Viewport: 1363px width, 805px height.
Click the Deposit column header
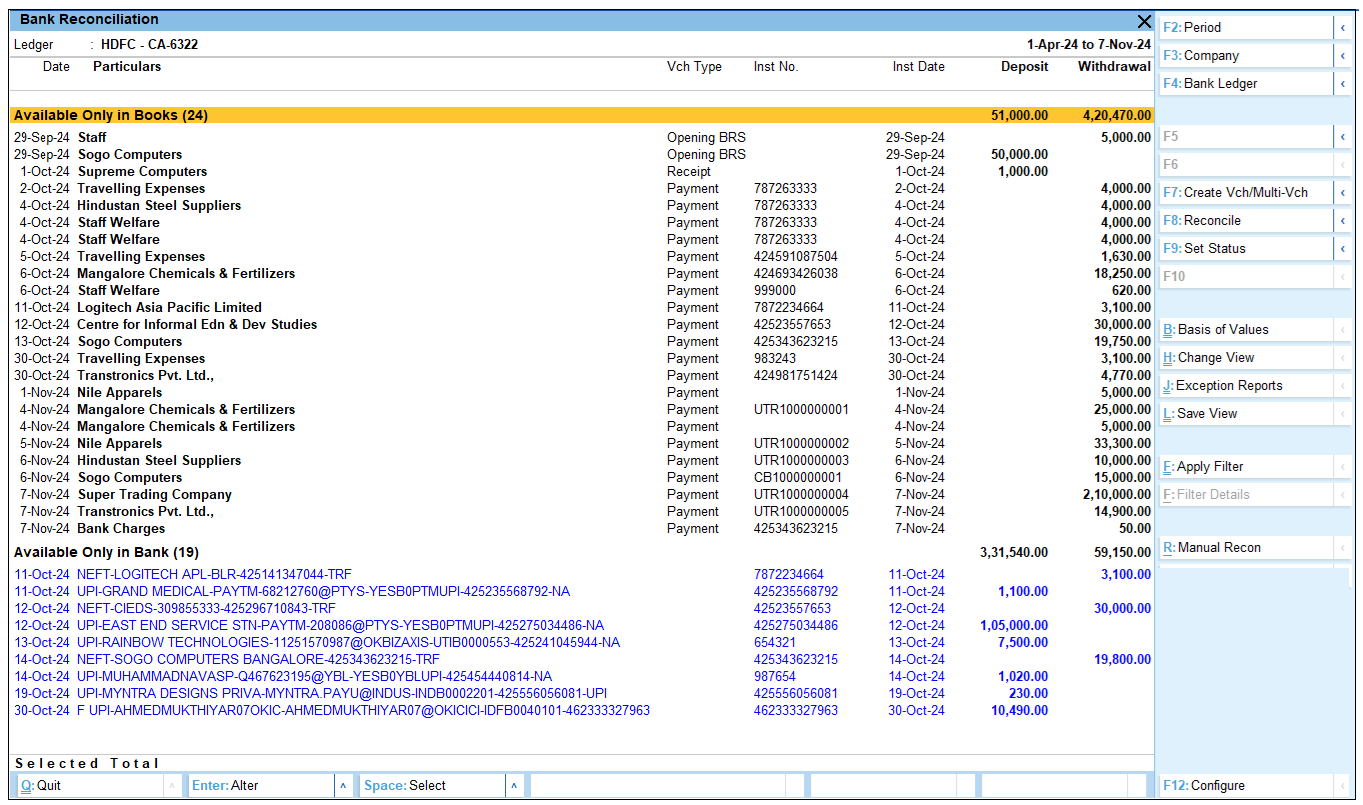click(x=1025, y=67)
